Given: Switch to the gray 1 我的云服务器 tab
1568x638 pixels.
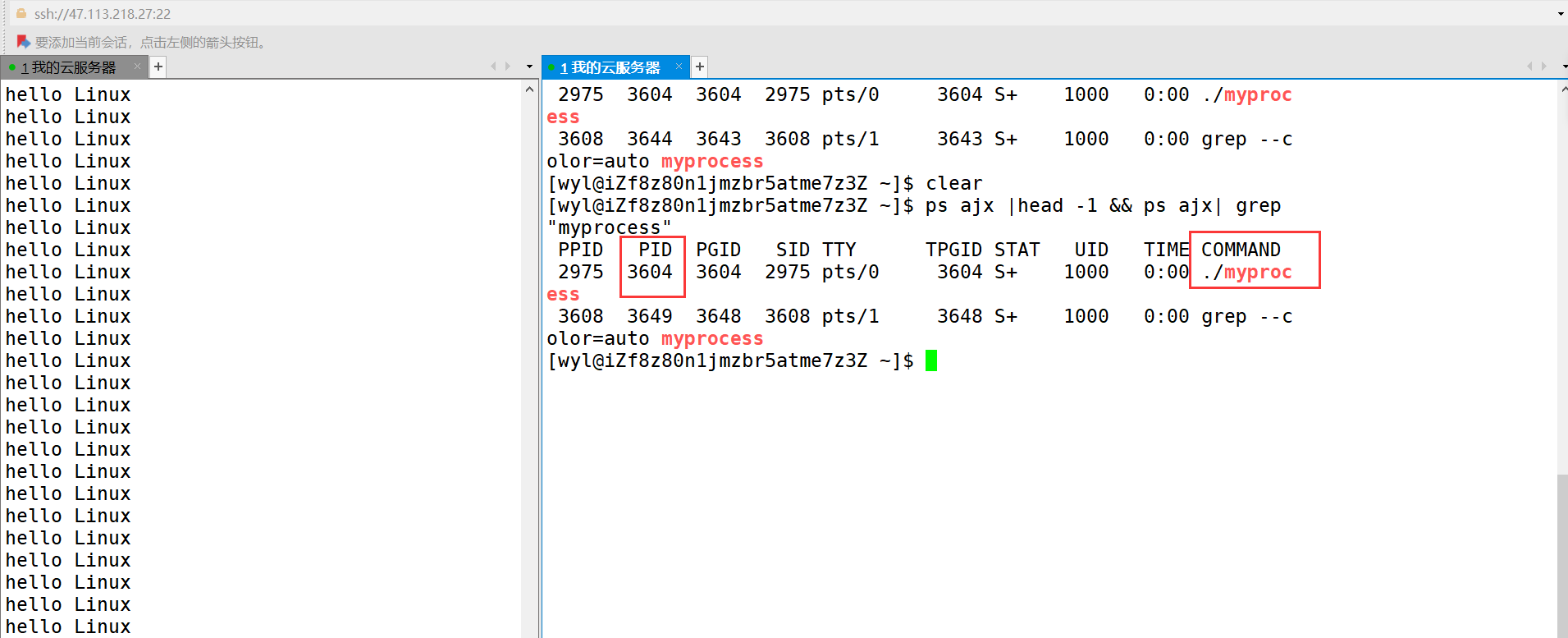Looking at the screenshot, I should click(x=69, y=67).
